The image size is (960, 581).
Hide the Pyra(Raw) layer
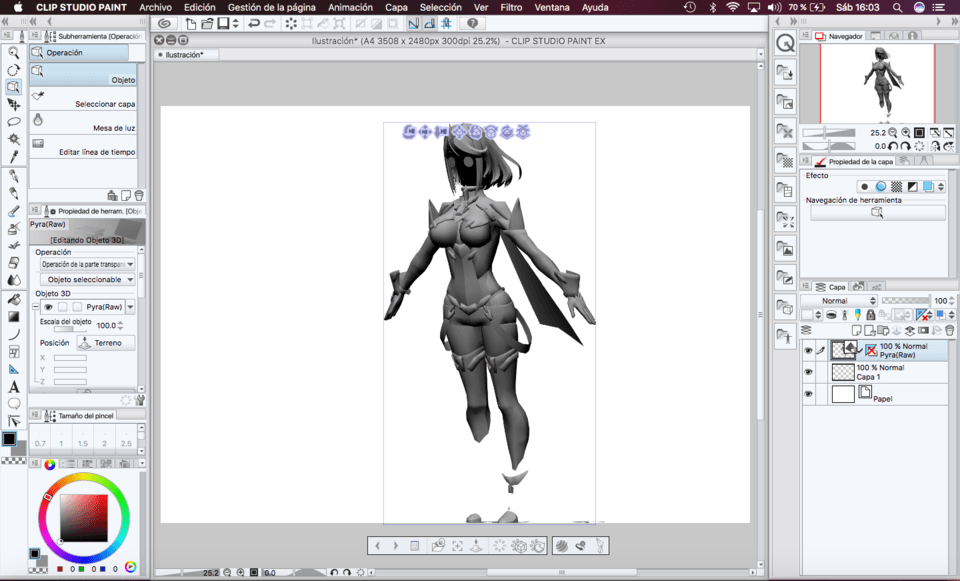point(807,350)
